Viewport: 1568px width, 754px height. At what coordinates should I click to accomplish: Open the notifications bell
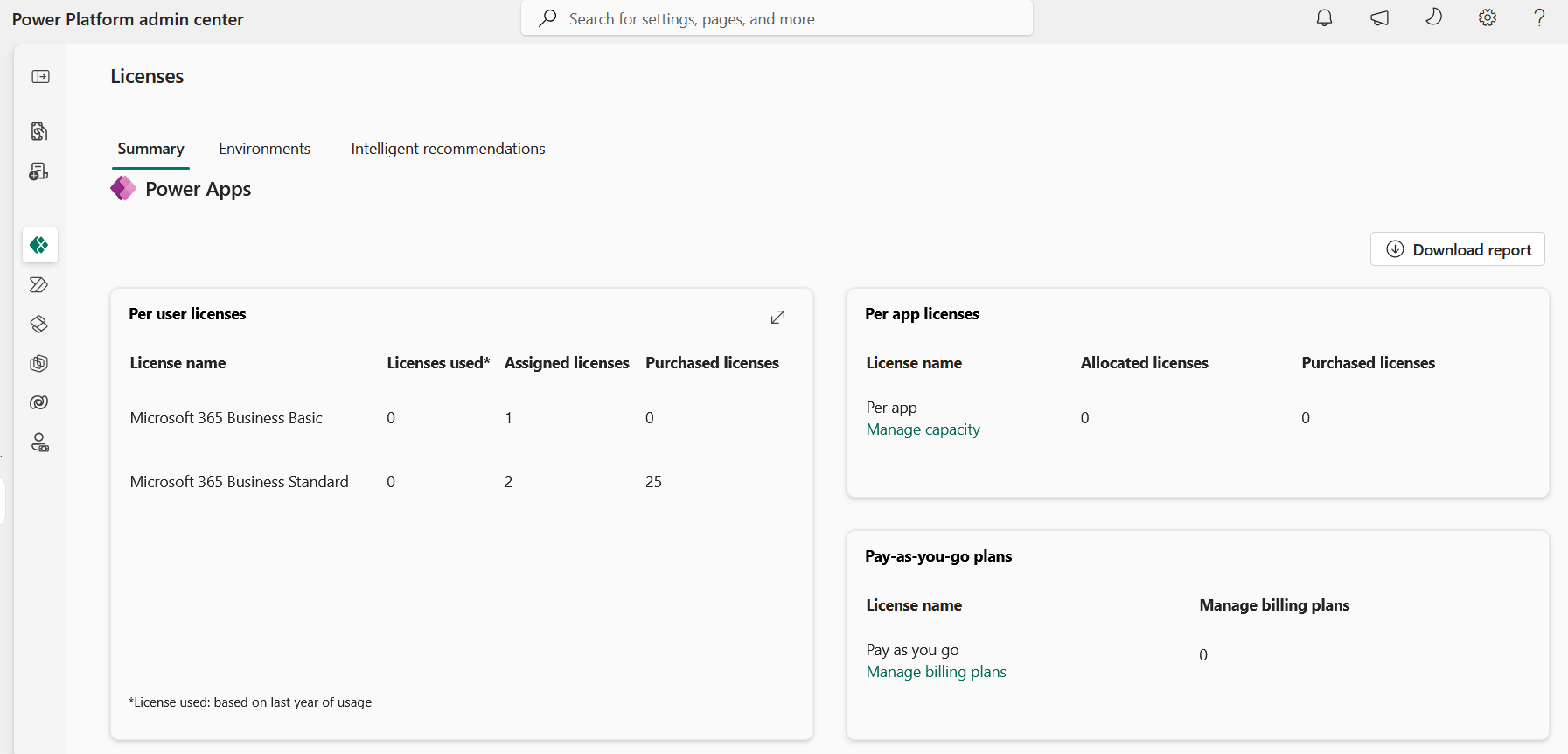coord(1325,17)
